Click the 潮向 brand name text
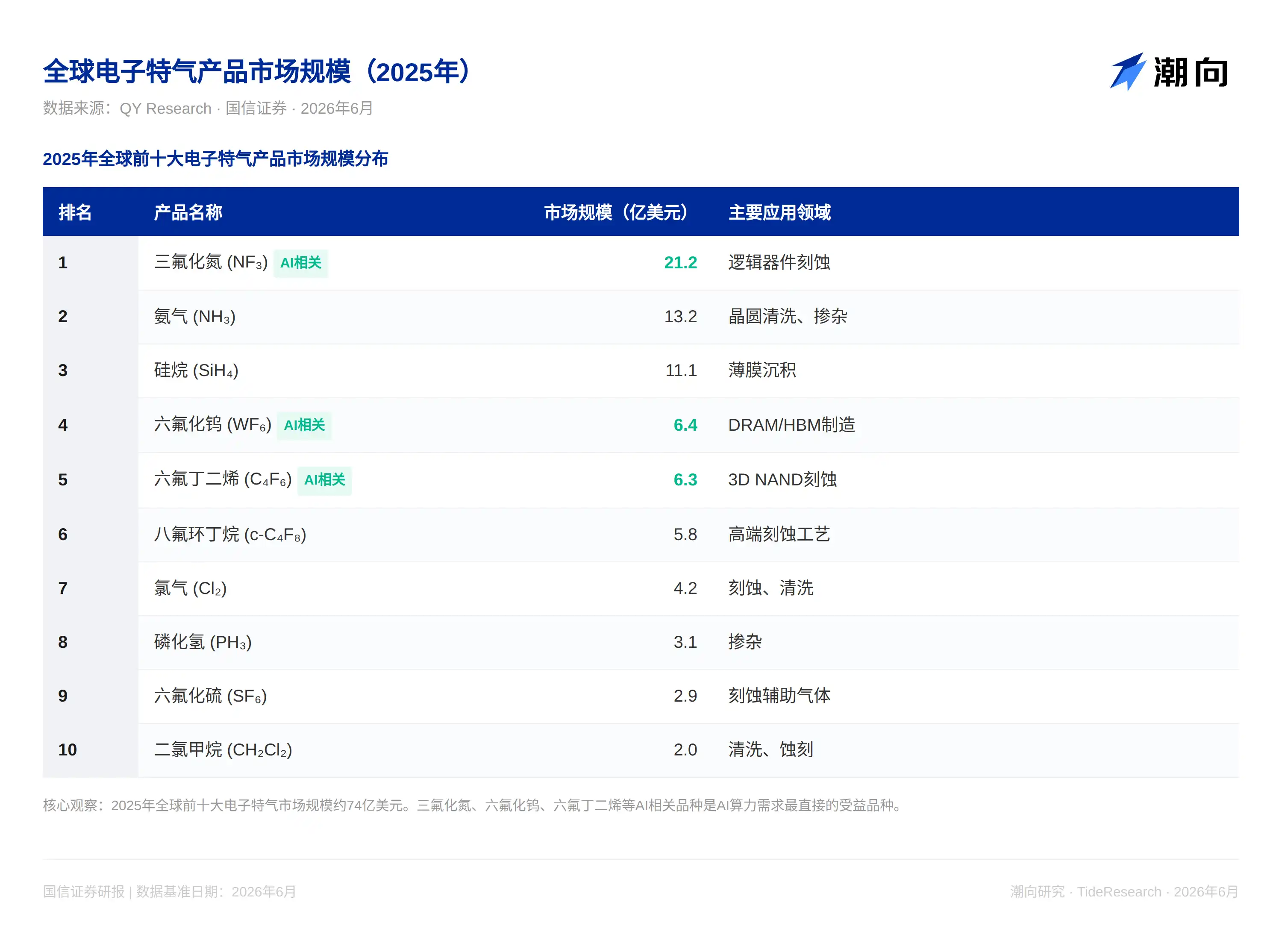The image size is (1282, 952). pyautogui.click(x=1190, y=73)
